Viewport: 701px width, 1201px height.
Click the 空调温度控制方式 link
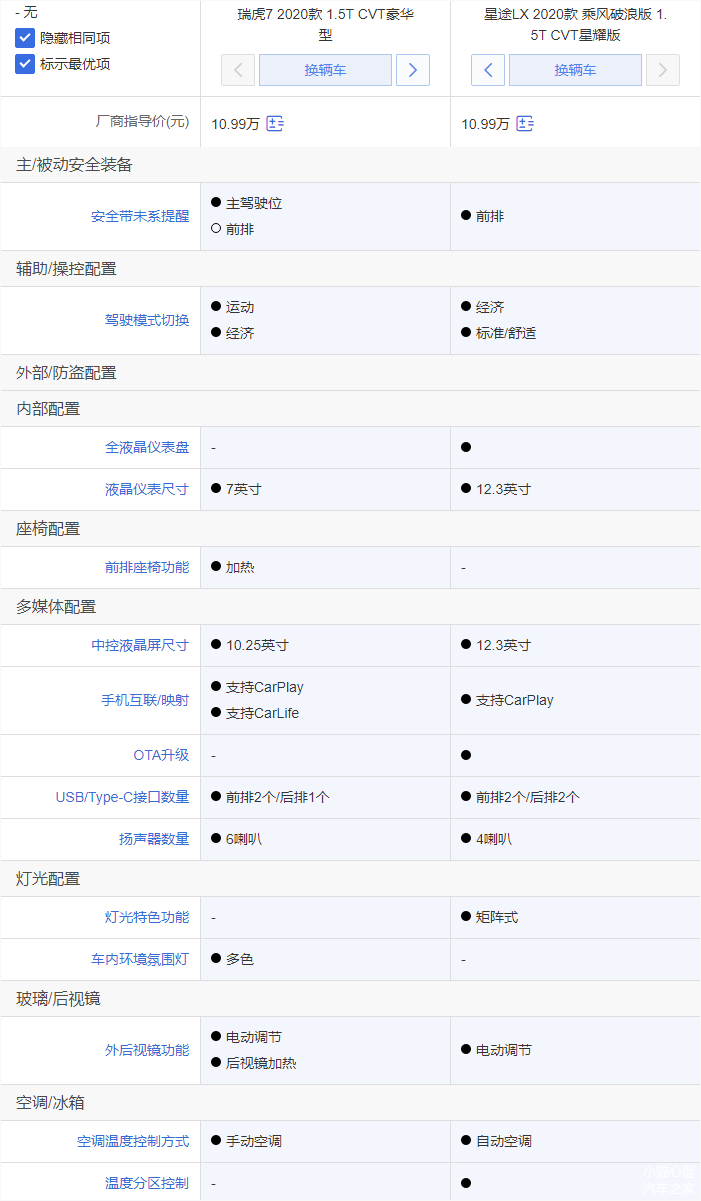point(133,1141)
